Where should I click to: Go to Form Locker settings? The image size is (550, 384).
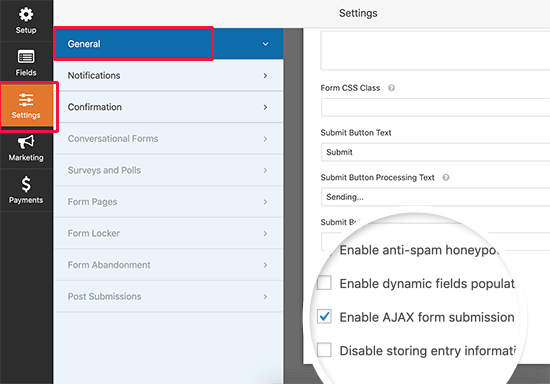click(x=169, y=234)
